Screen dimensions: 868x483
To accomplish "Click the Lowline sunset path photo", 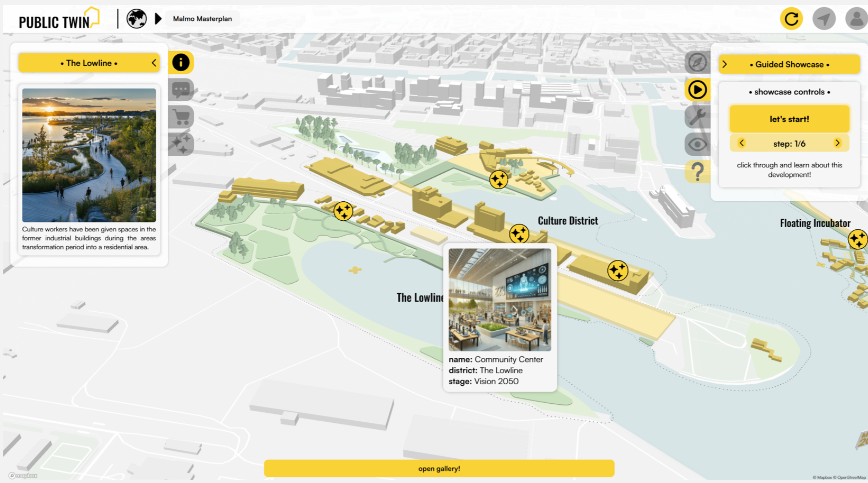I will [89, 155].
